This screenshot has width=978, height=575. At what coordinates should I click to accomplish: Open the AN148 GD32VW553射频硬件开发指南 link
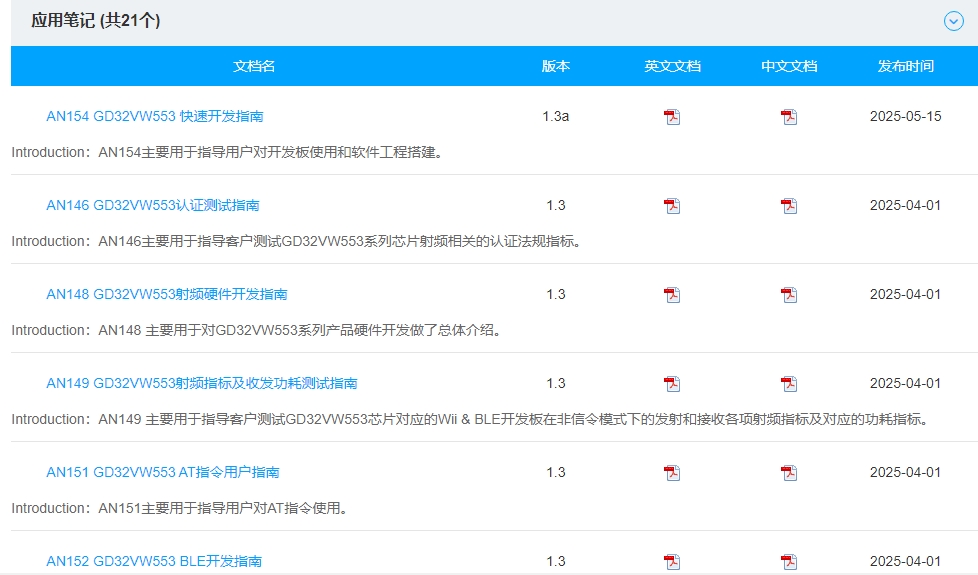(167, 294)
